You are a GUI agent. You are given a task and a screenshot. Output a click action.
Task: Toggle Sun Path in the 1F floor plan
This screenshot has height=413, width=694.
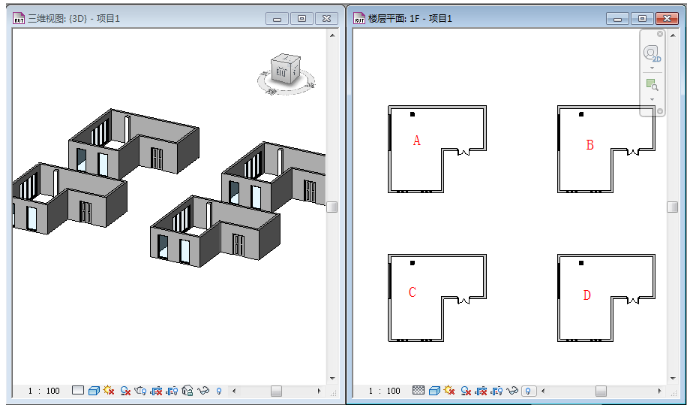pos(450,390)
